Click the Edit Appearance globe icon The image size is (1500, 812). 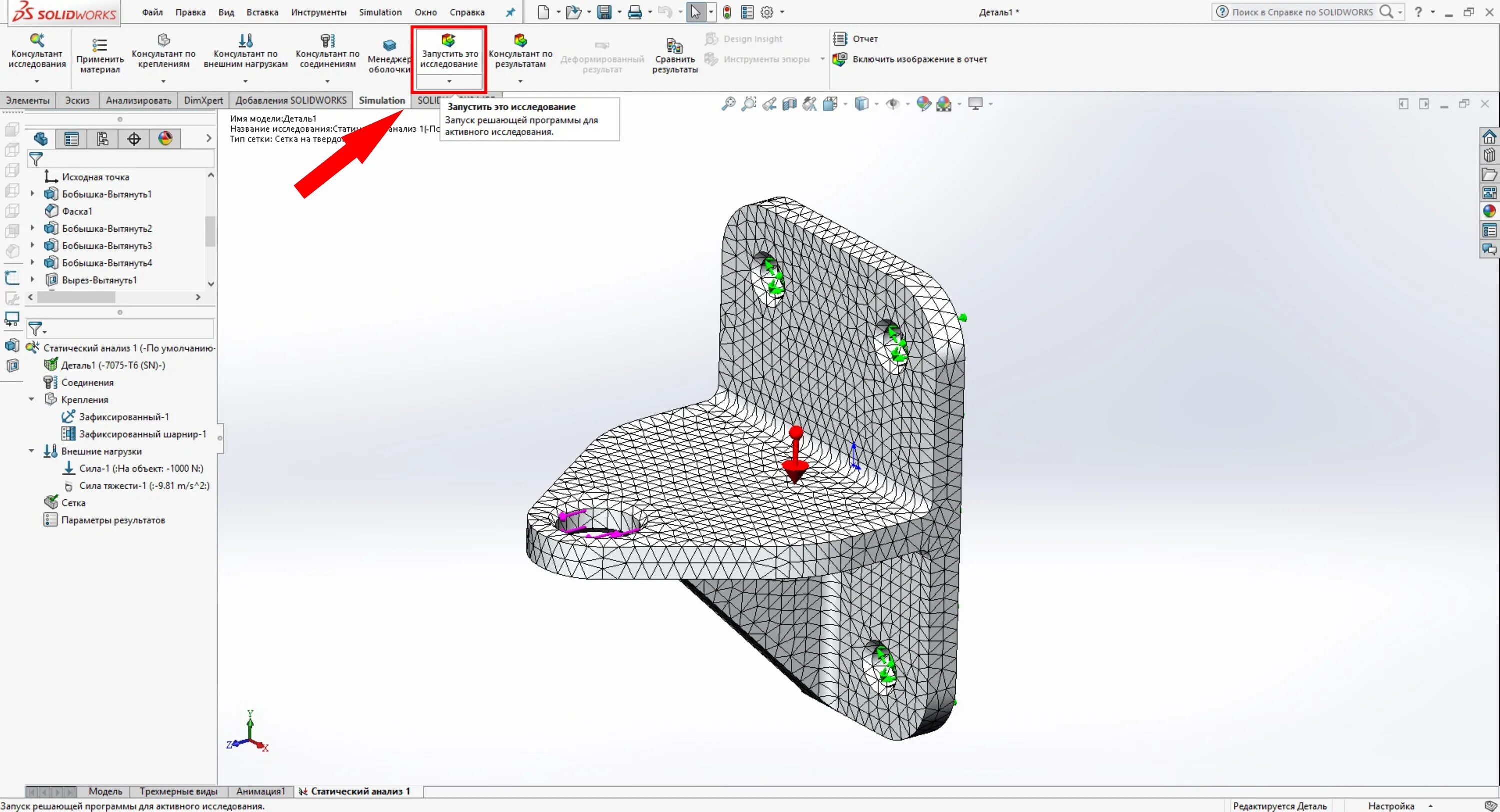923,103
